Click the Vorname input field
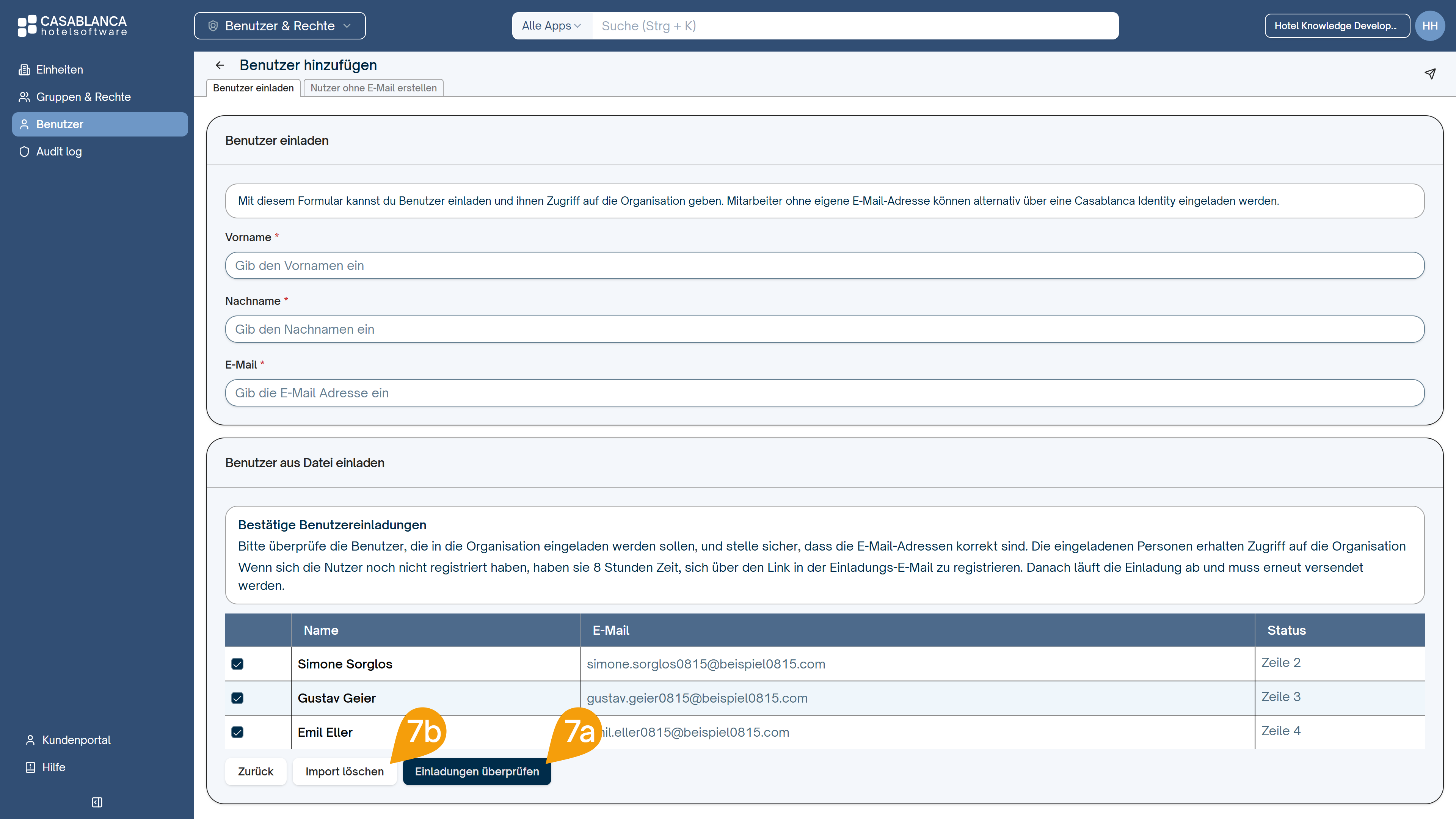1456x819 pixels. pos(825,266)
